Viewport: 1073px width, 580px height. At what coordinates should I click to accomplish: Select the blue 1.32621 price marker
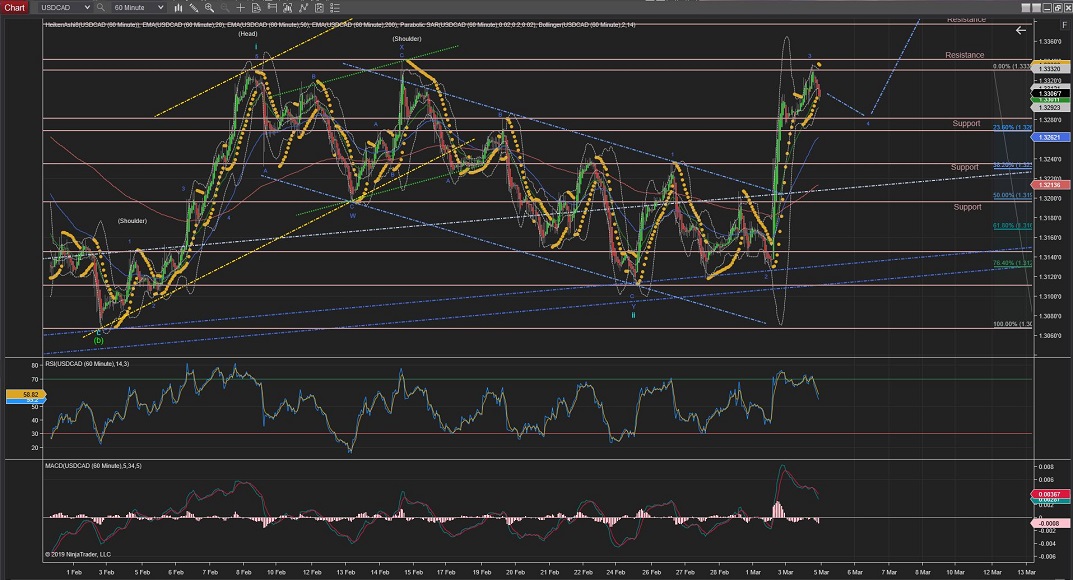pyautogui.click(x=1050, y=137)
